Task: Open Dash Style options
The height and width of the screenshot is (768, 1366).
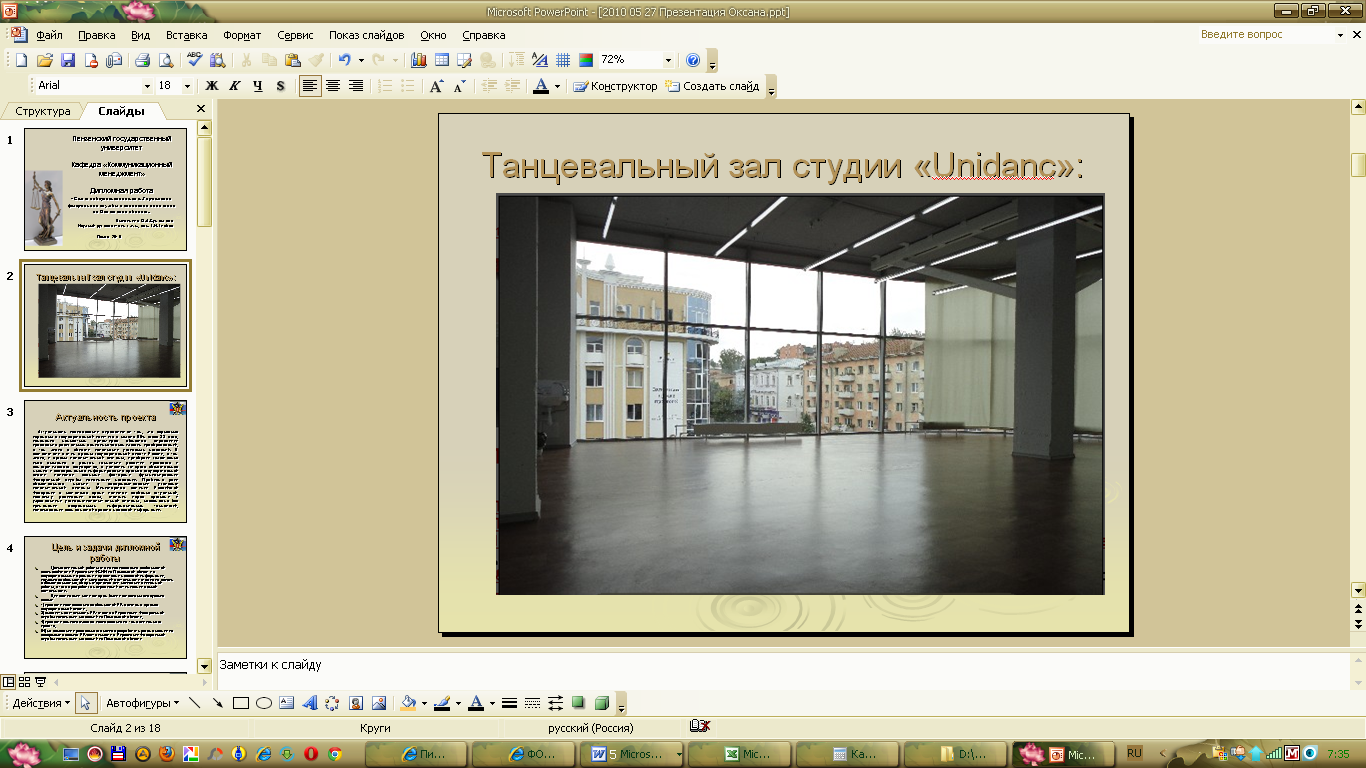Action: coord(532,703)
